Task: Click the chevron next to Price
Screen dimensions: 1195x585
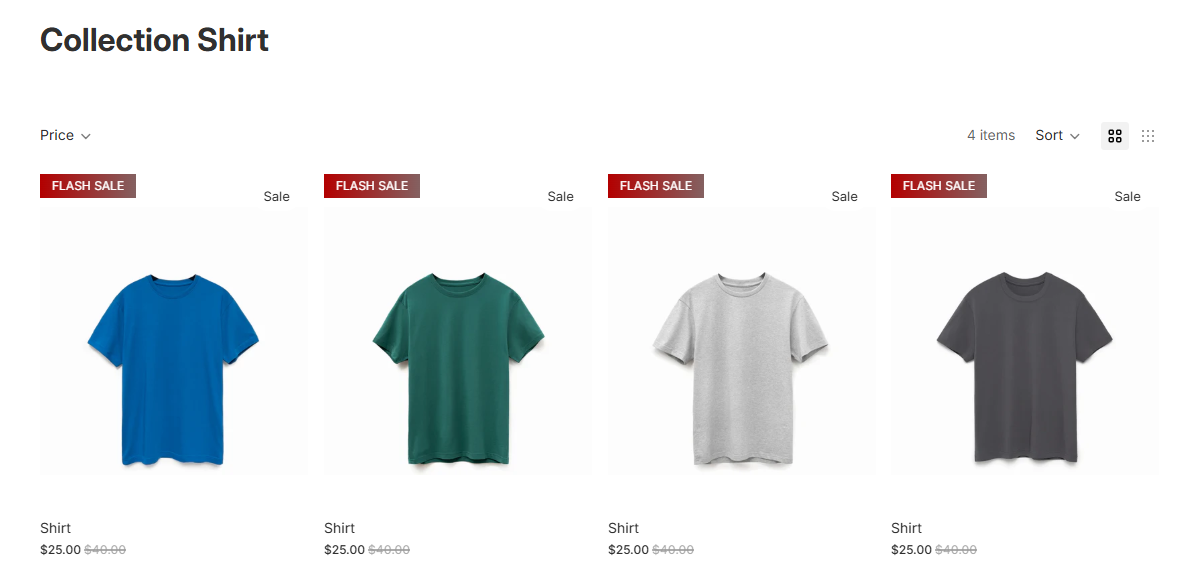Action: (86, 136)
